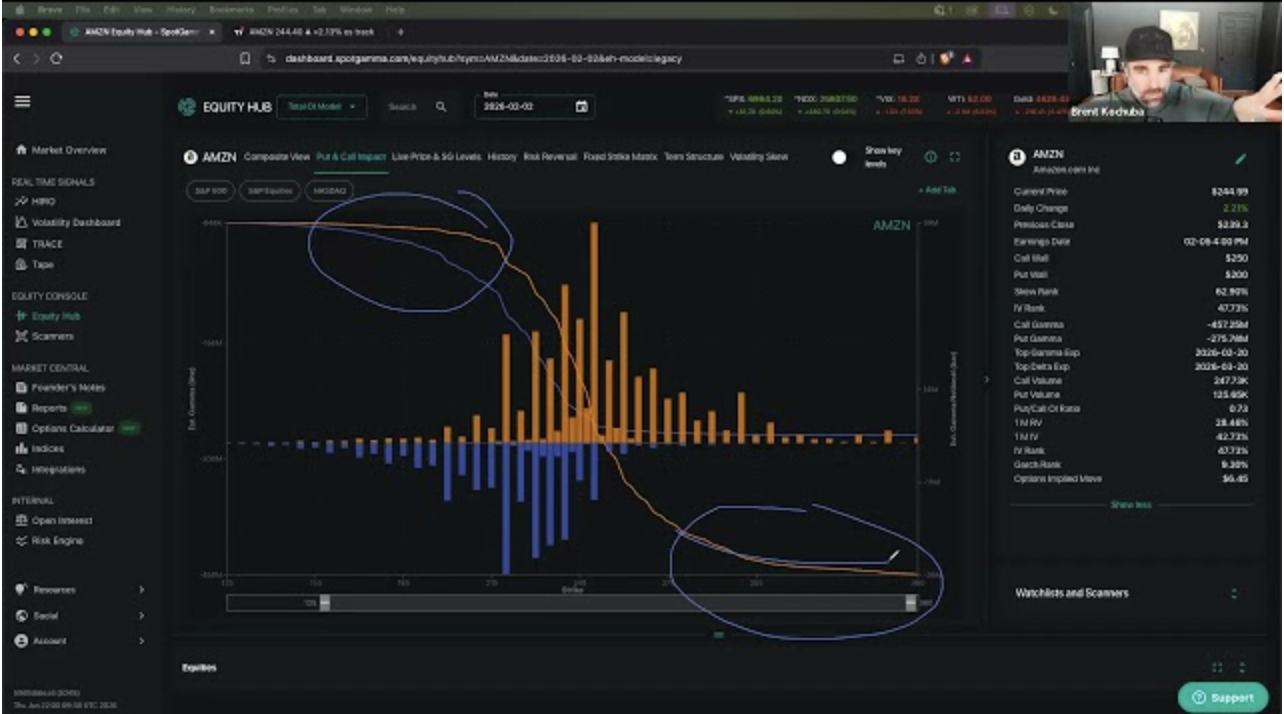Click the Support button
The height and width of the screenshot is (714, 1284).
1222,697
